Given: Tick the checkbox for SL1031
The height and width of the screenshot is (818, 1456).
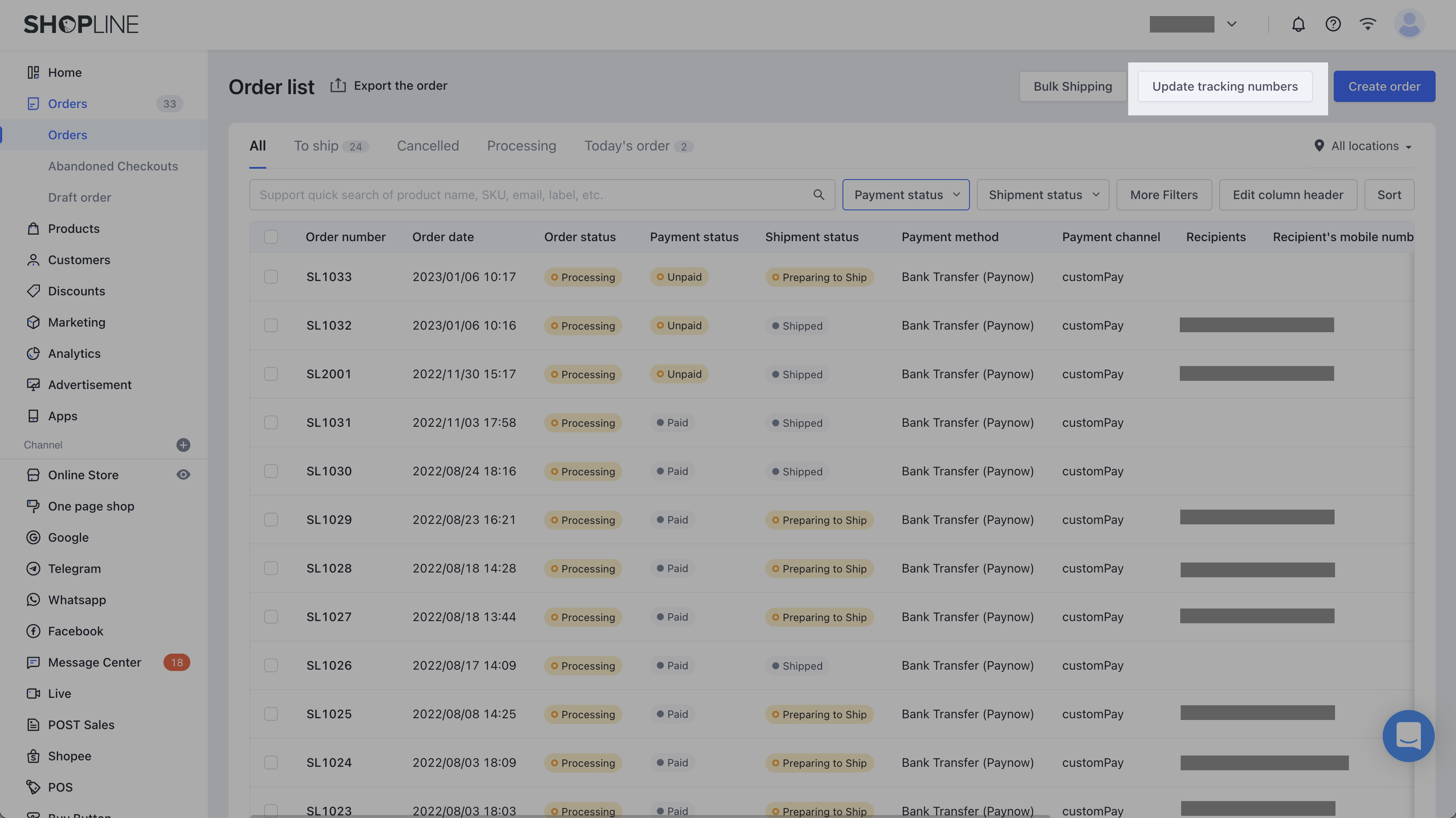Looking at the screenshot, I should point(271,422).
